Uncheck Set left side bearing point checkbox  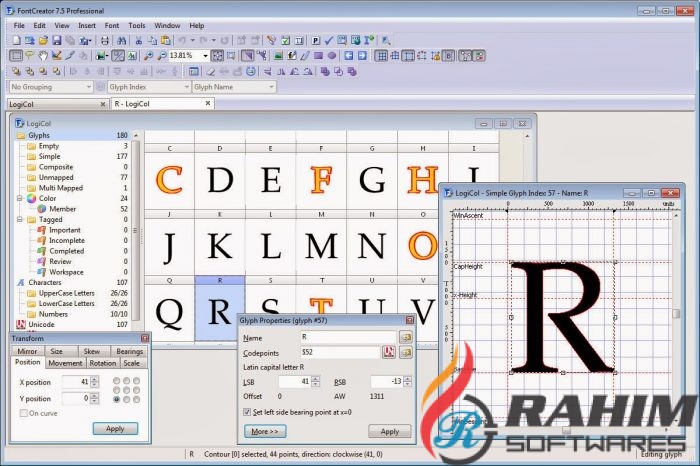coord(247,412)
